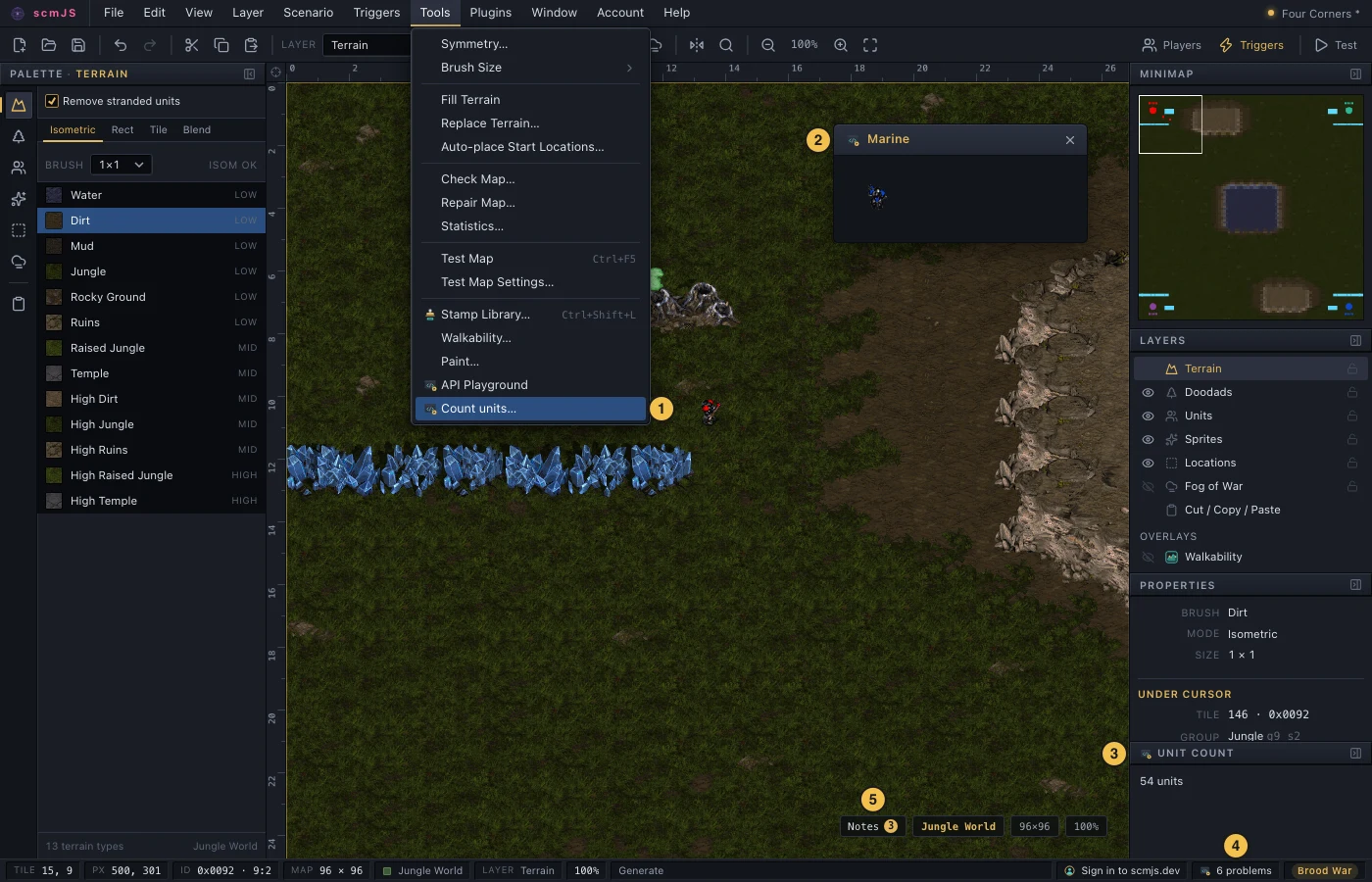Collapse the Palette panel

pyautogui.click(x=250, y=74)
